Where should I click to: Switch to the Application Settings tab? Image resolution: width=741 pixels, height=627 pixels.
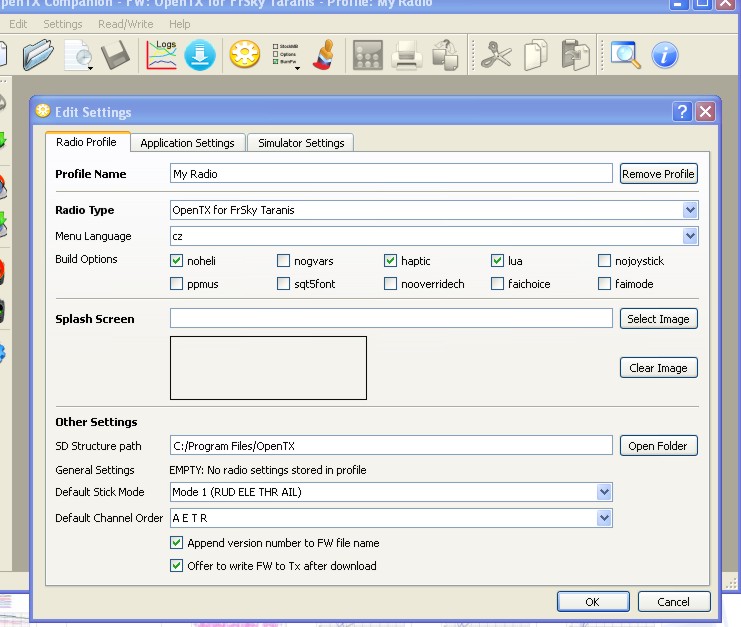pyautogui.click(x=187, y=143)
